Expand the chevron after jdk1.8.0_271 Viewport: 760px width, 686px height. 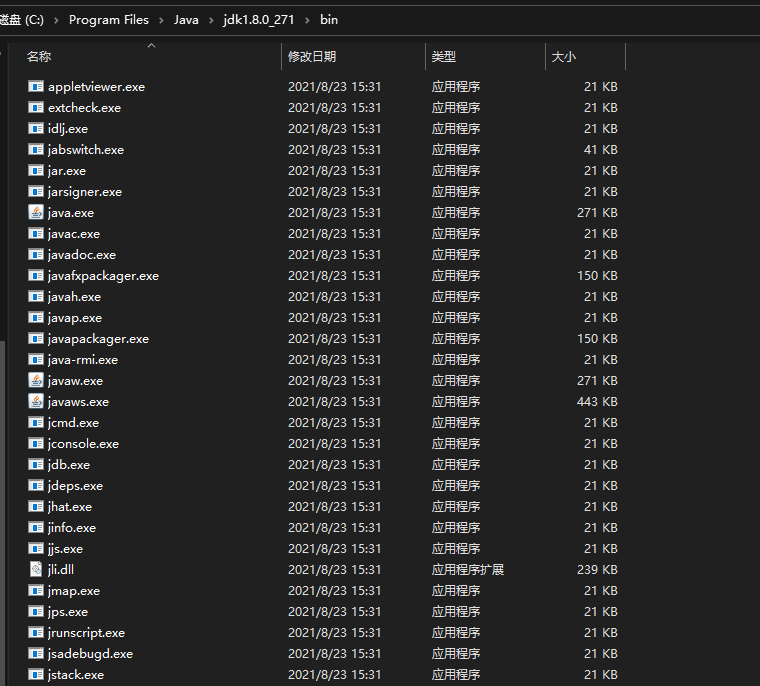(x=305, y=19)
